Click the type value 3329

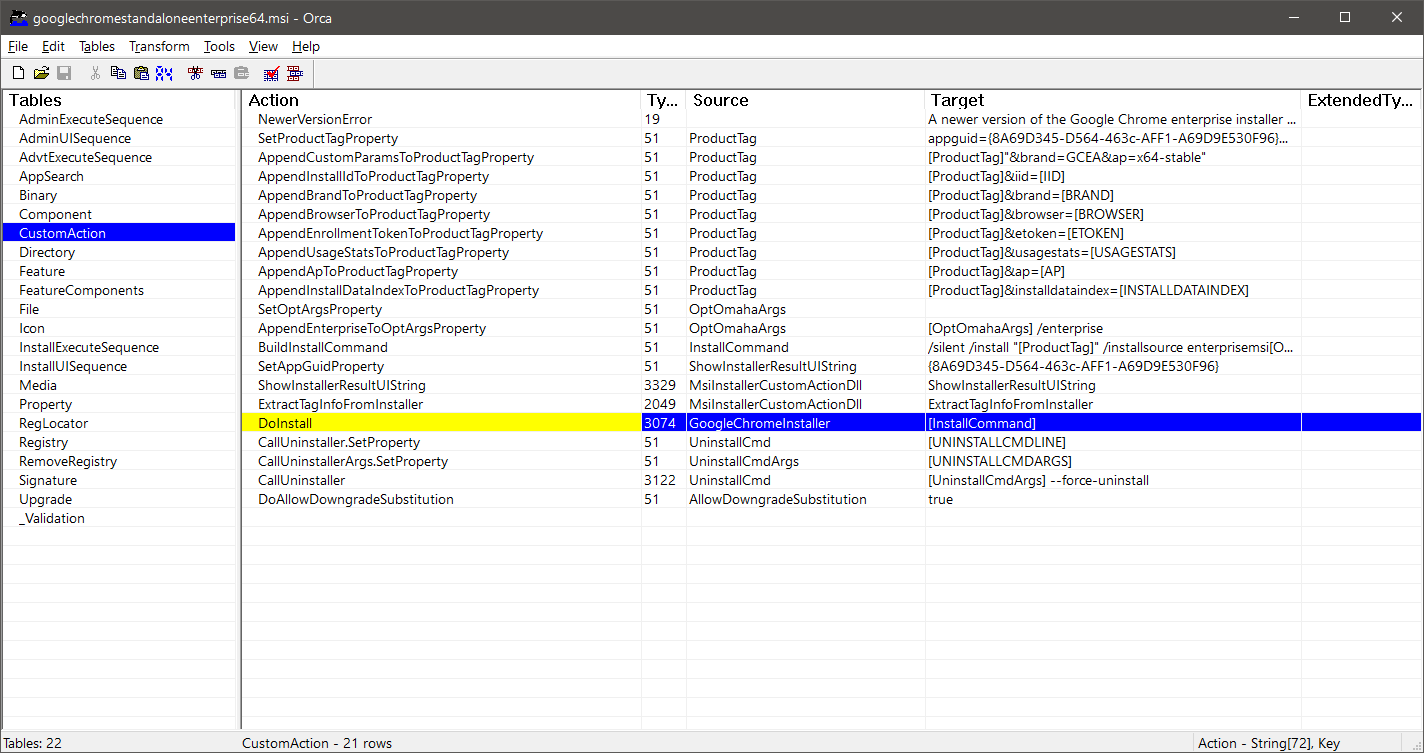[x=664, y=385]
